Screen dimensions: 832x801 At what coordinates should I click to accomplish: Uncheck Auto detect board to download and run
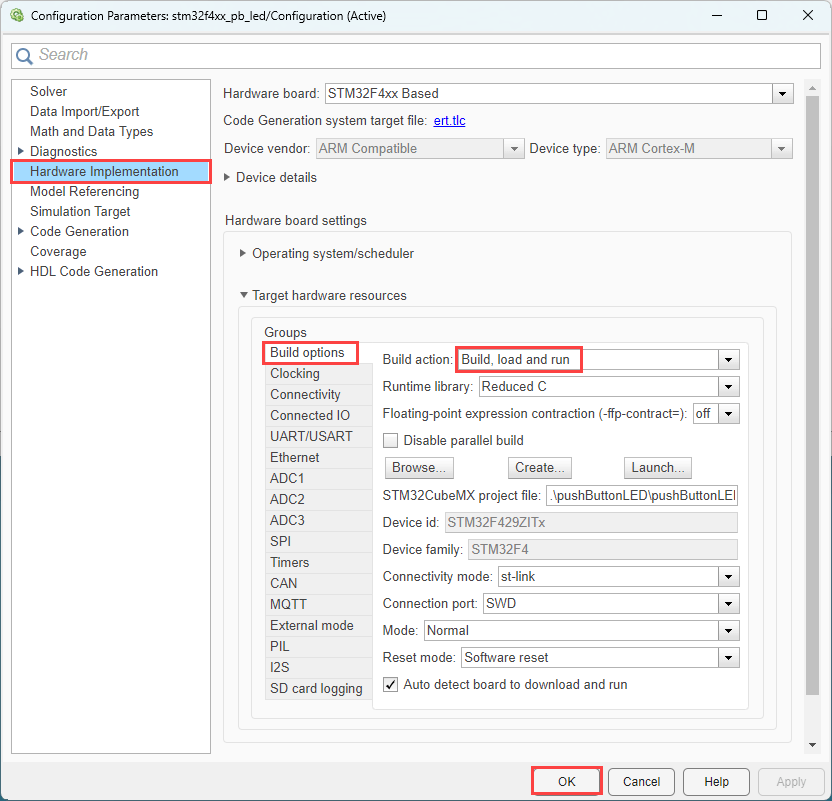(x=391, y=685)
